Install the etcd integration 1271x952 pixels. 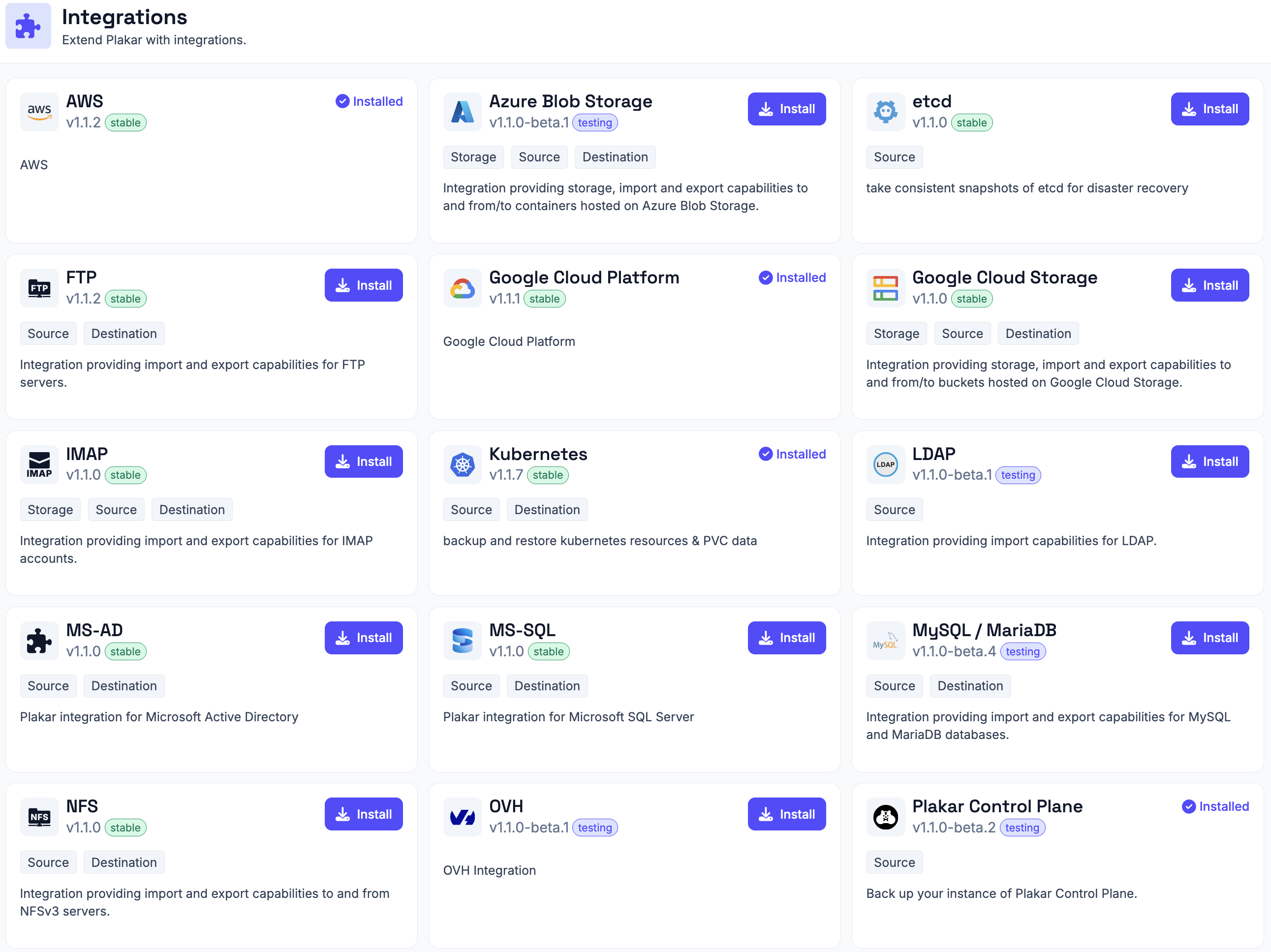1209,109
